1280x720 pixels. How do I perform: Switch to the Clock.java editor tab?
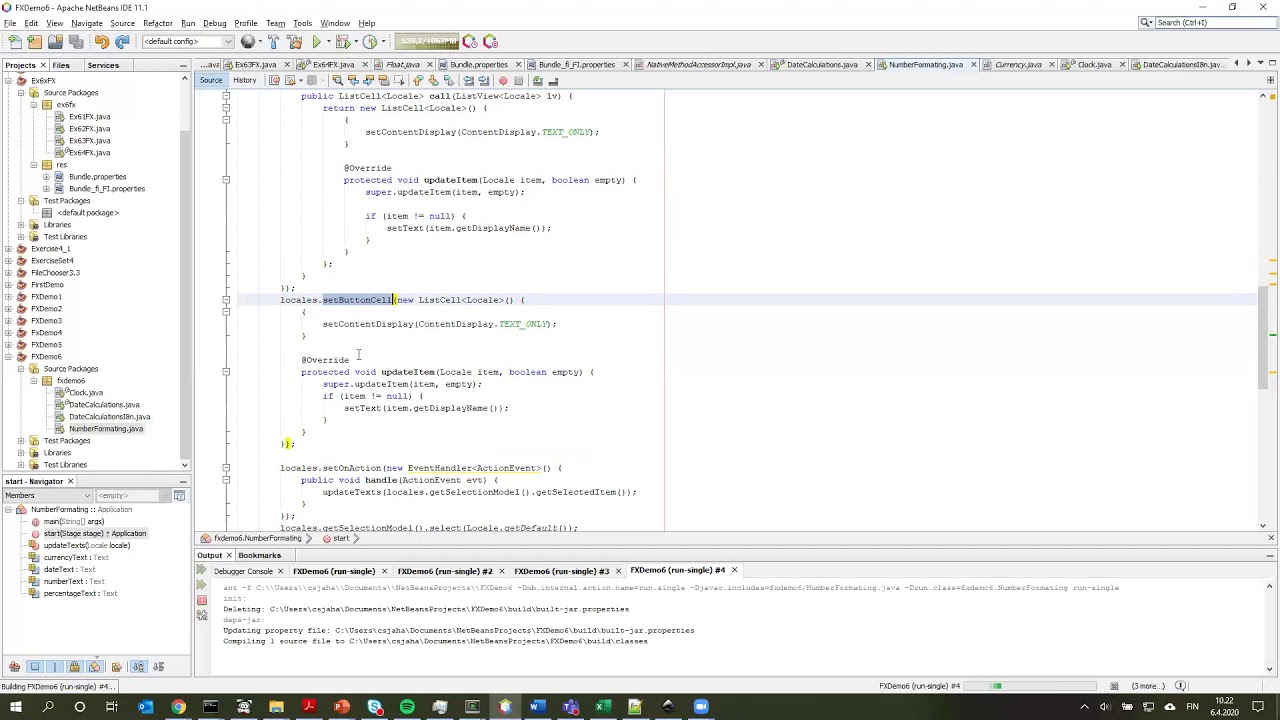1095,65
